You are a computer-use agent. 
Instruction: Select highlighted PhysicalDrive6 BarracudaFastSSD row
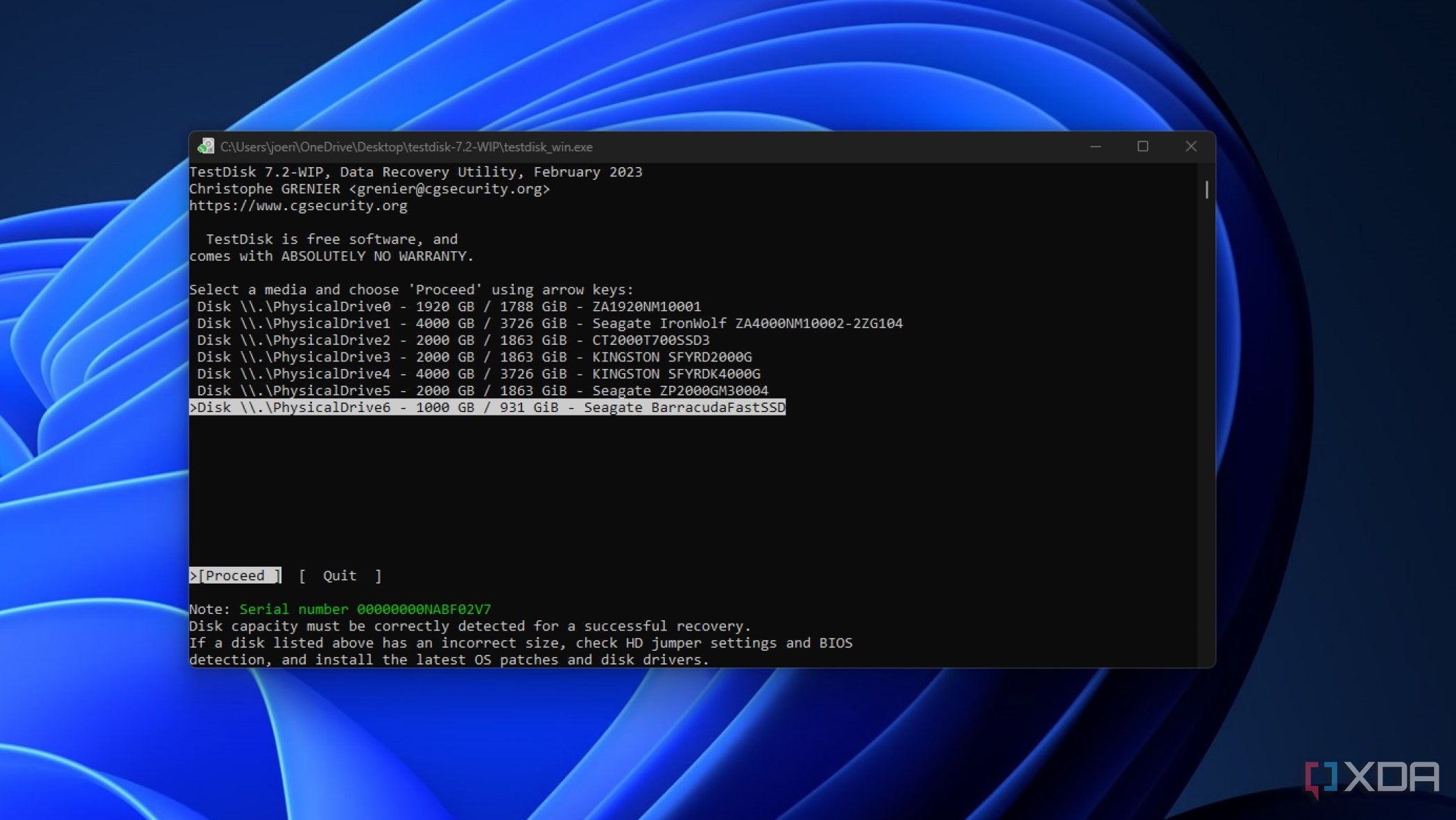487,407
